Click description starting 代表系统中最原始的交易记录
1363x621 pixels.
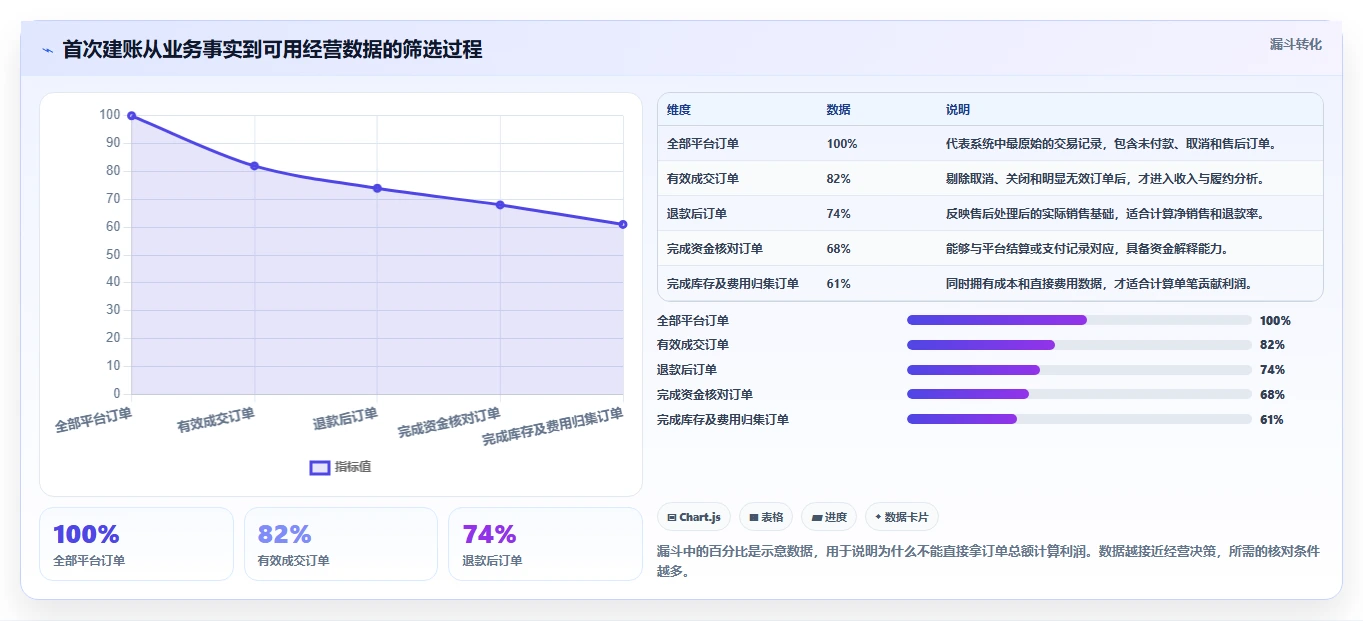point(1111,144)
